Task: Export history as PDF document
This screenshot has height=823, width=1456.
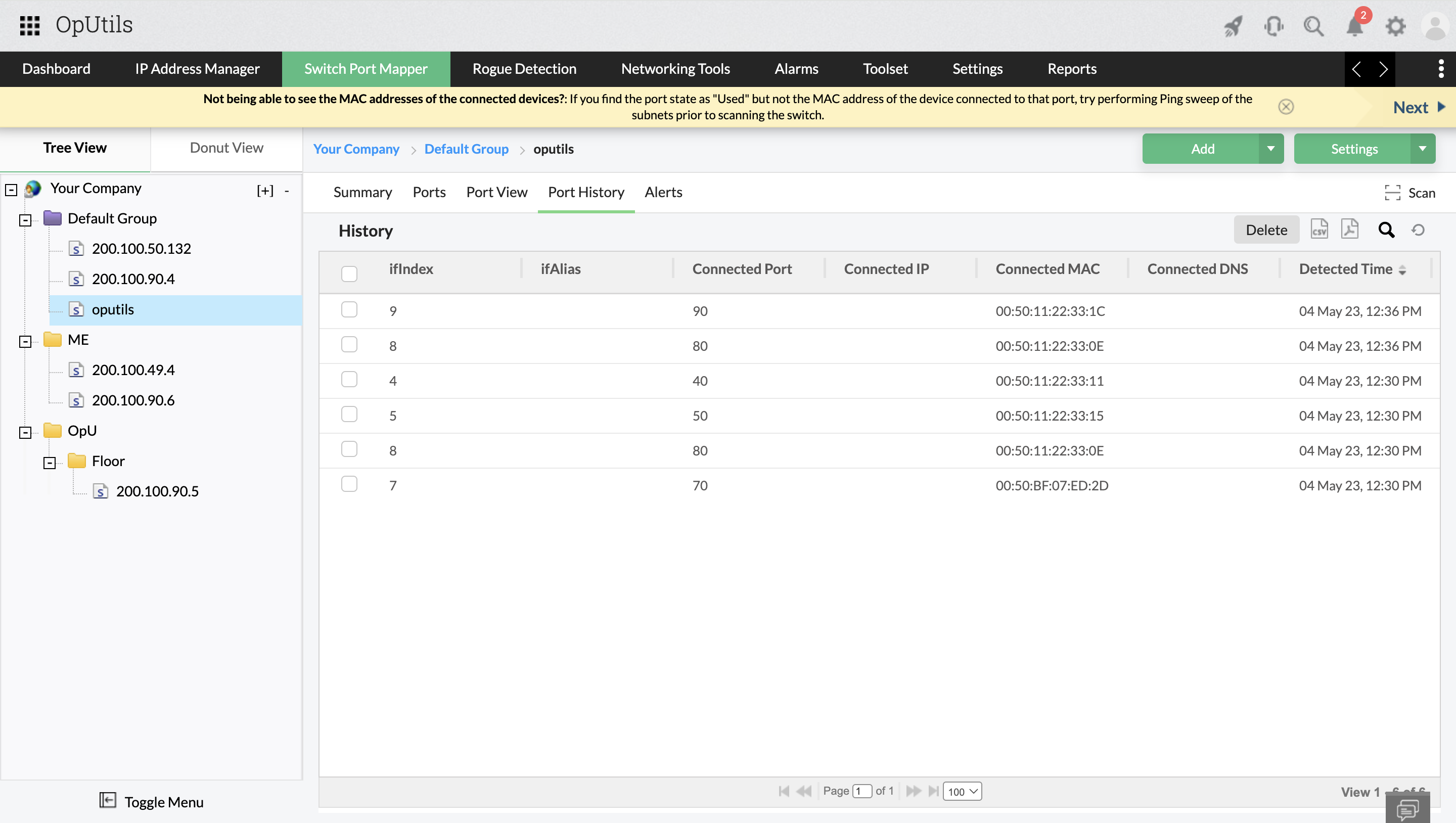Action: click(x=1349, y=230)
